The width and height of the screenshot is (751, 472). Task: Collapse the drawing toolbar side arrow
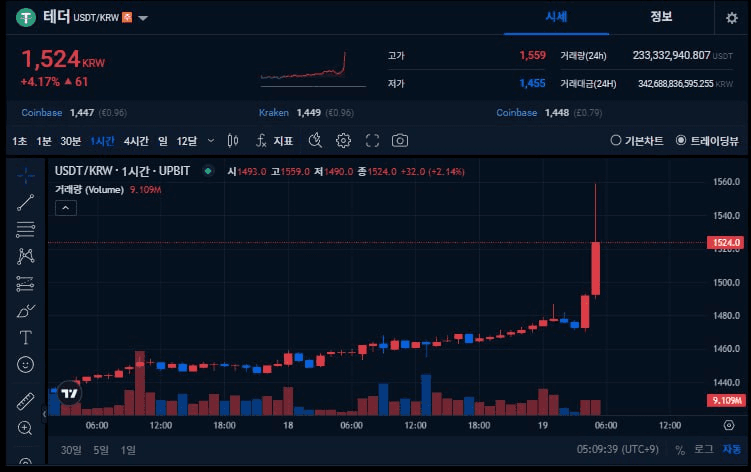[x=44, y=413]
